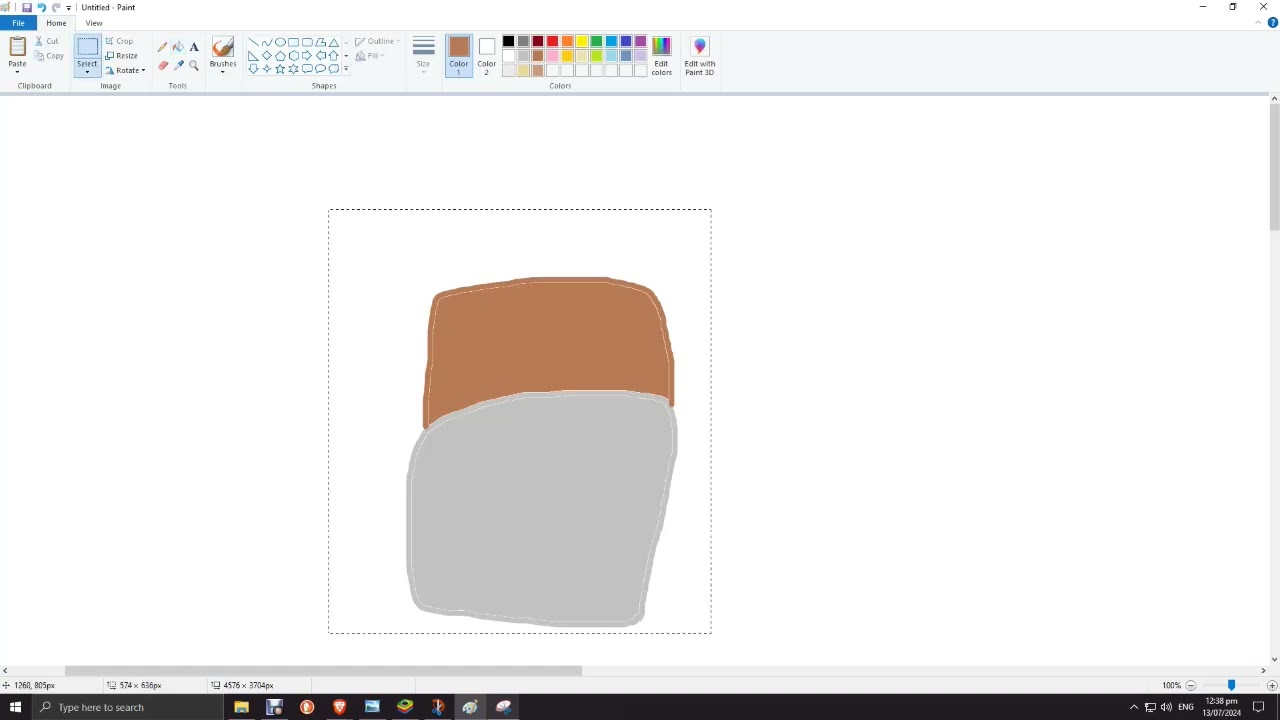Open Edit with Paint 3D
The image size is (1280, 720).
[x=699, y=56]
